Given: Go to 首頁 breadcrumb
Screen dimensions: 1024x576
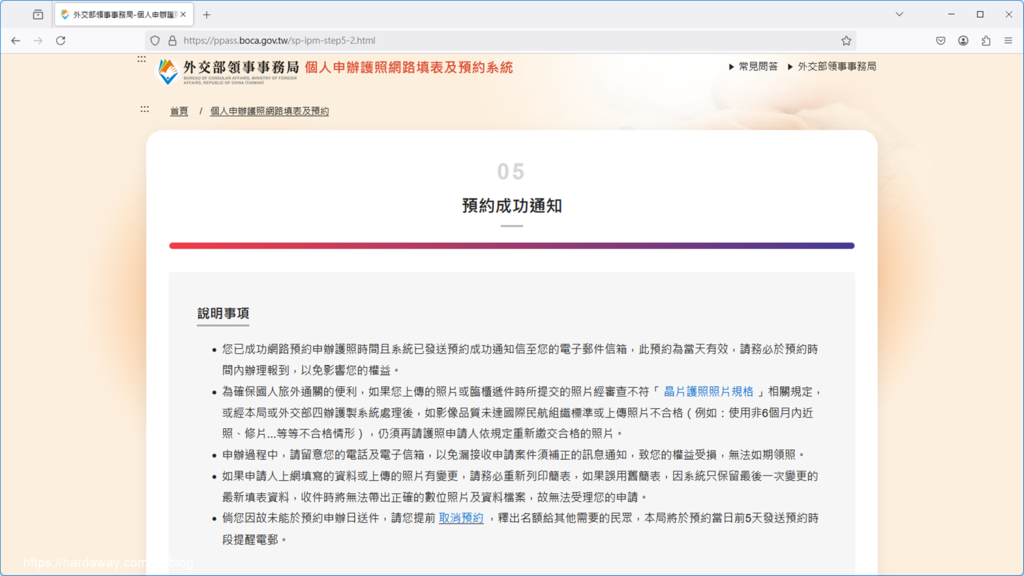Looking at the screenshot, I should (179, 111).
